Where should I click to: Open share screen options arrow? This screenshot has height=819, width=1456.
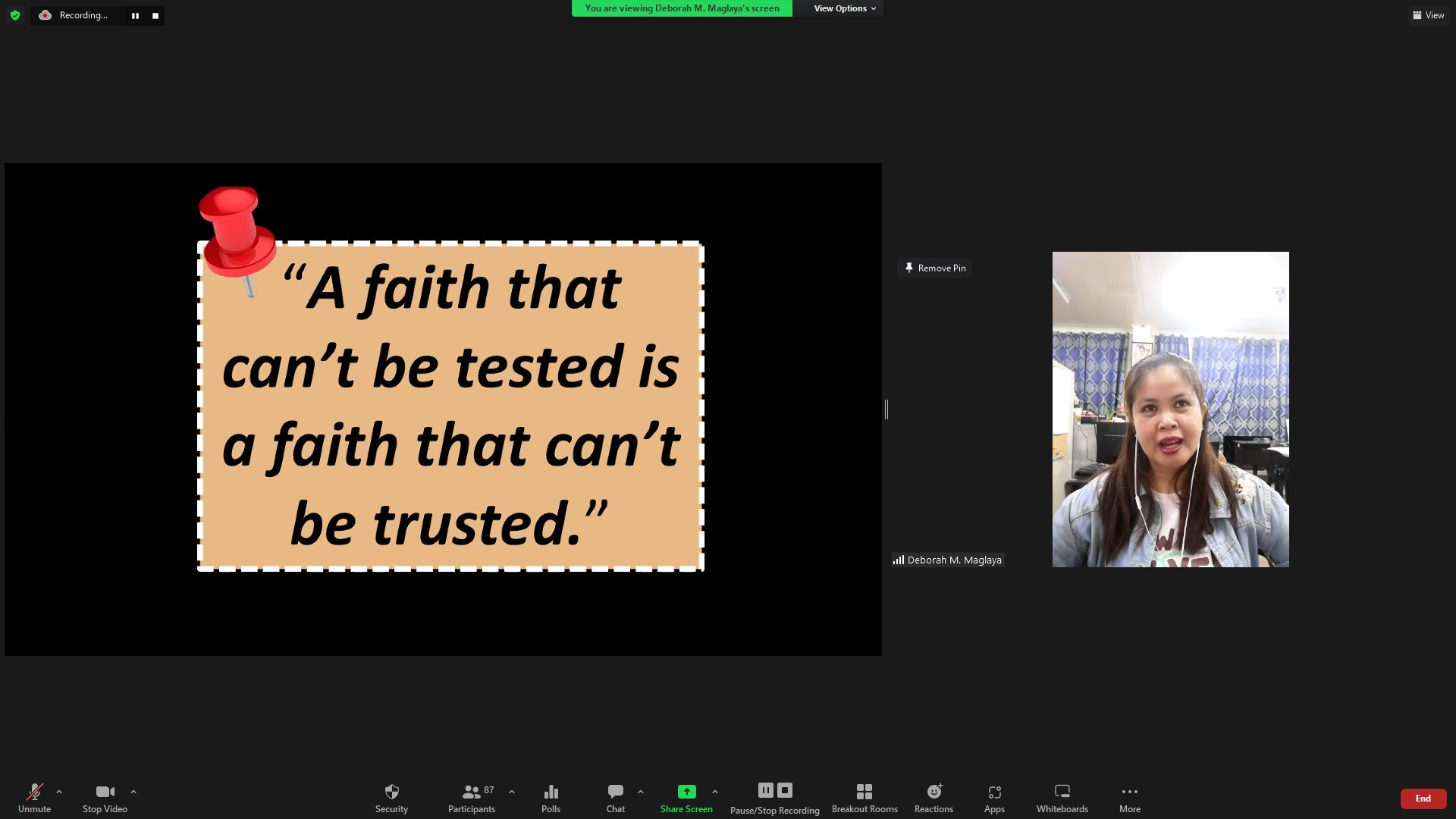click(x=715, y=792)
